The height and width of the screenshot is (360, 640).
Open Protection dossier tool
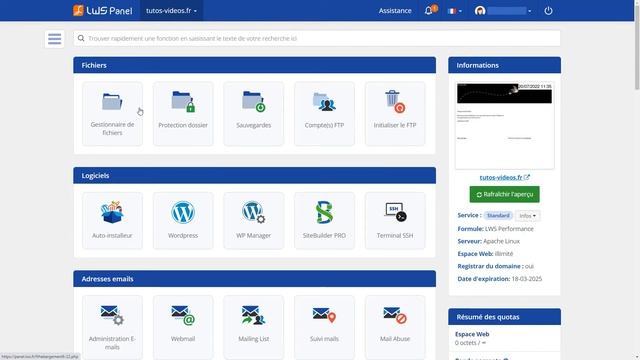coord(183,113)
